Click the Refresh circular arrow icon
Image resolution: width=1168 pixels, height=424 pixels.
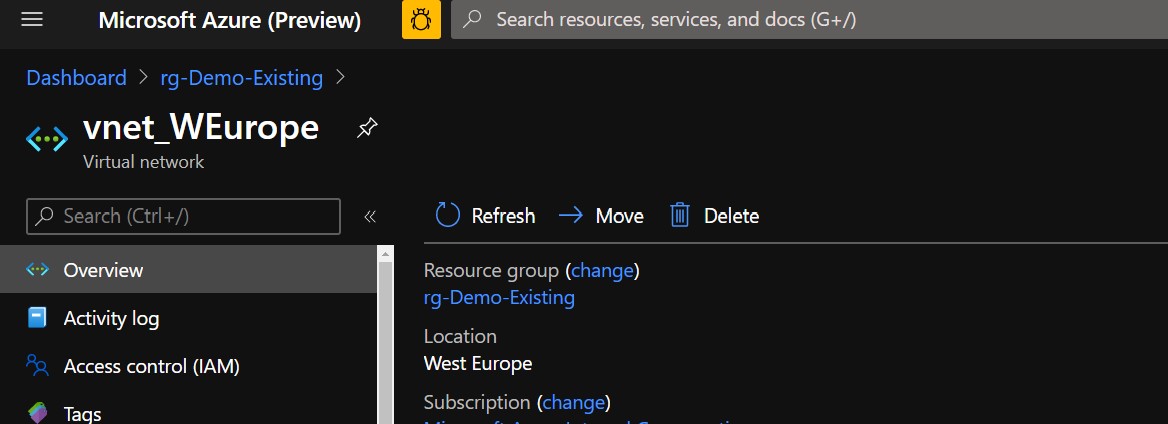tap(448, 215)
